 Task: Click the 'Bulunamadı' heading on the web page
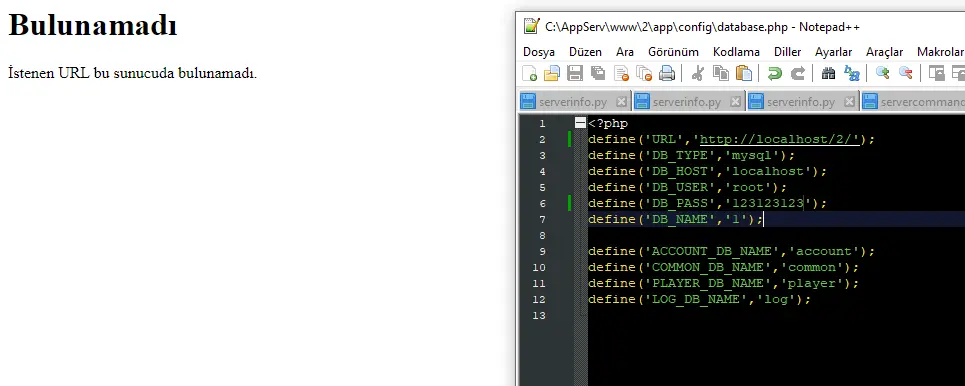93,26
